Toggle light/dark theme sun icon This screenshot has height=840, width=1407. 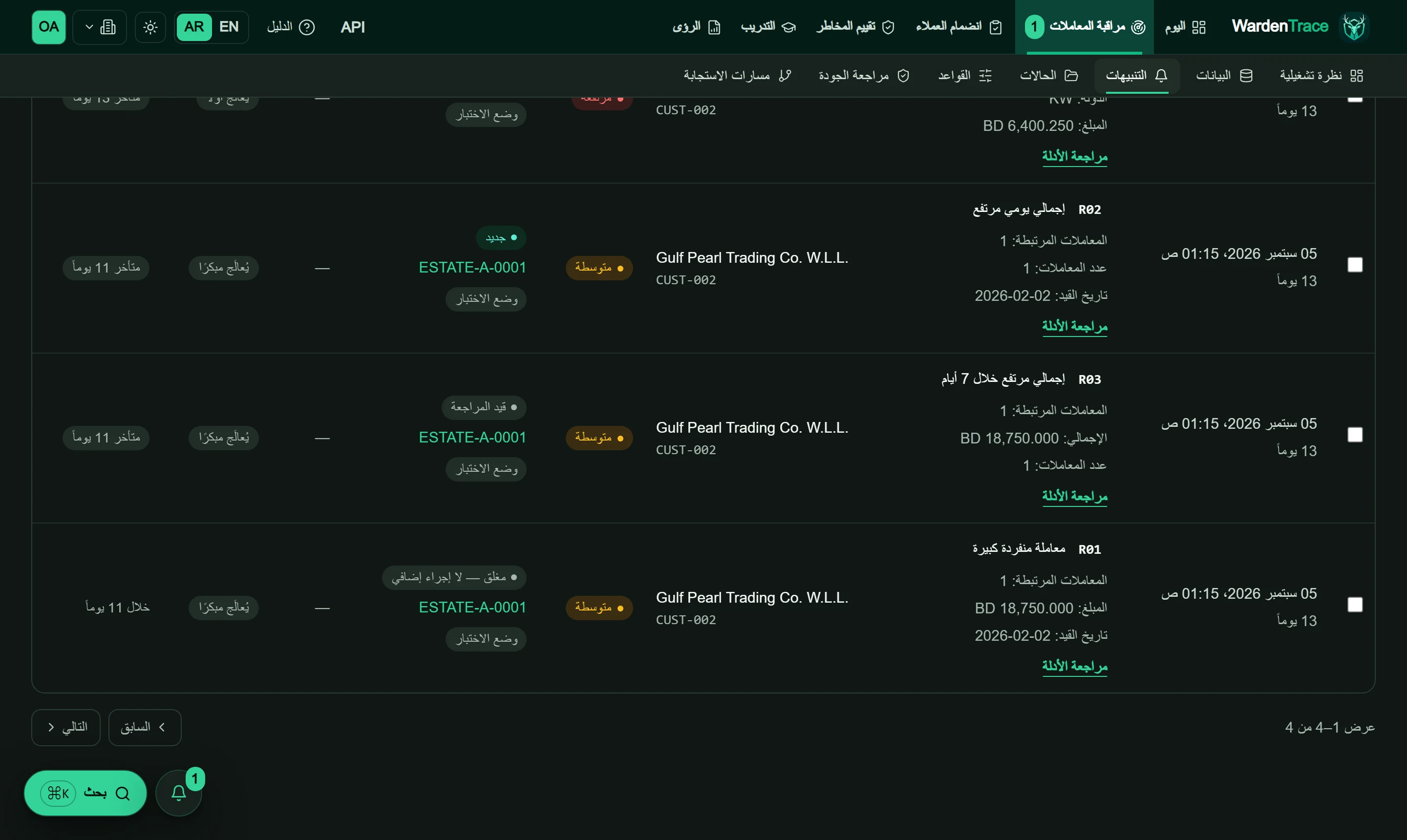tap(150, 27)
